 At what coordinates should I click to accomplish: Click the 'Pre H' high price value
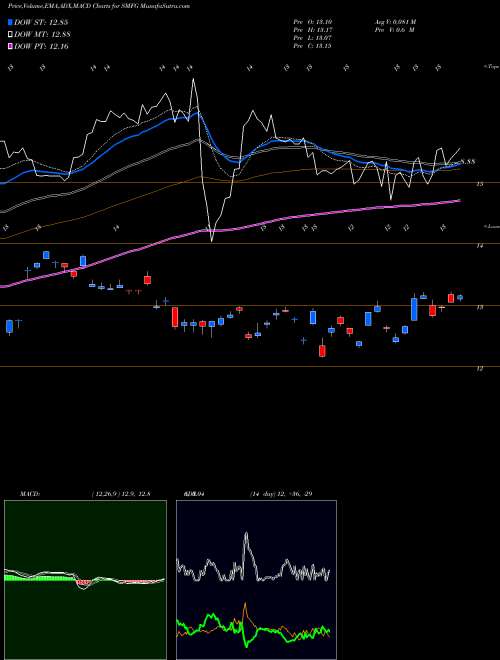(x=314, y=30)
